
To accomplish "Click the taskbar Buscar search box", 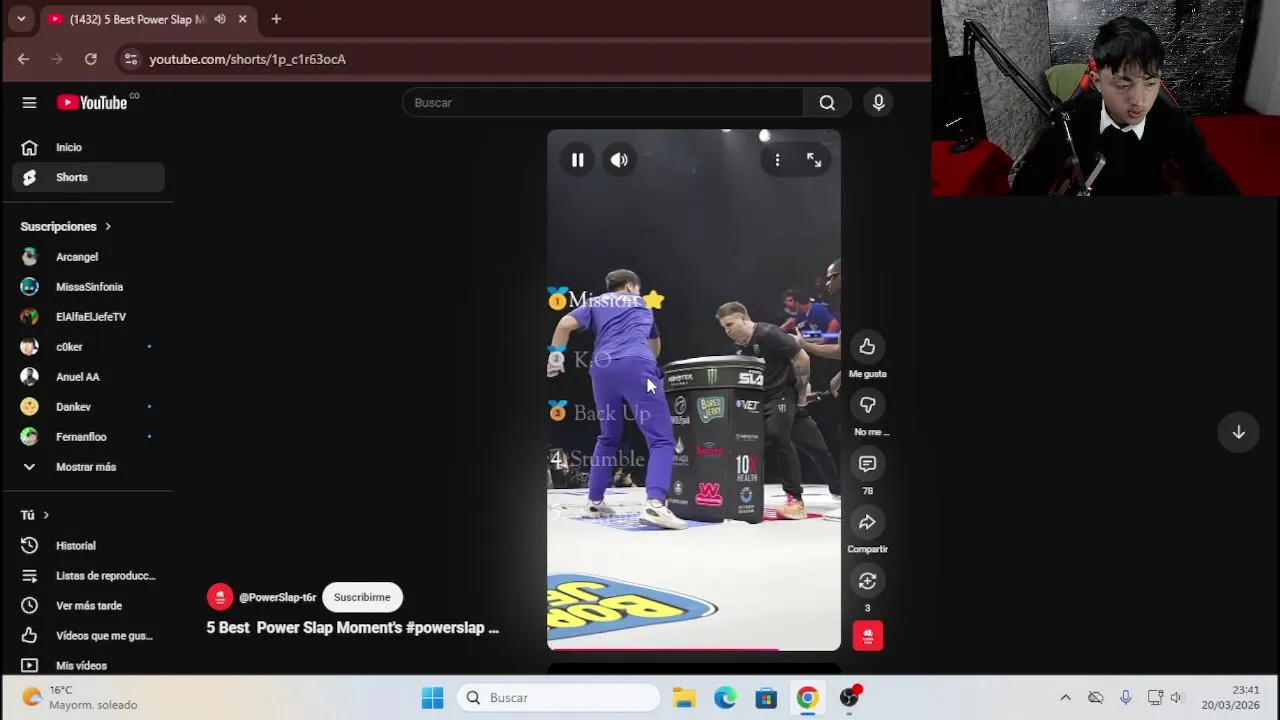I will 559,698.
